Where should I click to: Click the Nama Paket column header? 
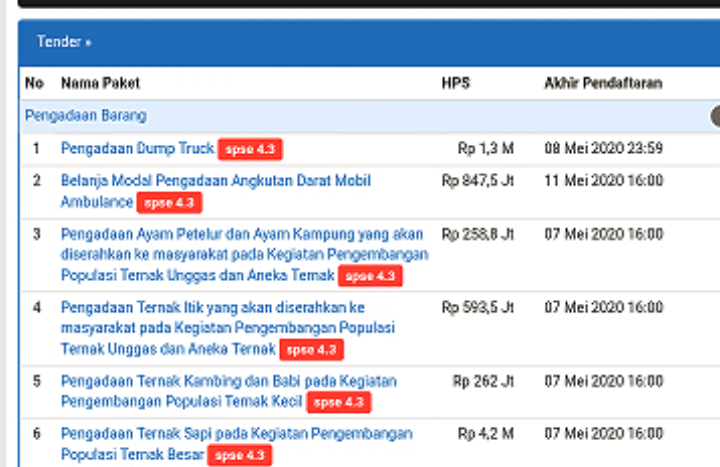[x=100, y=83]
